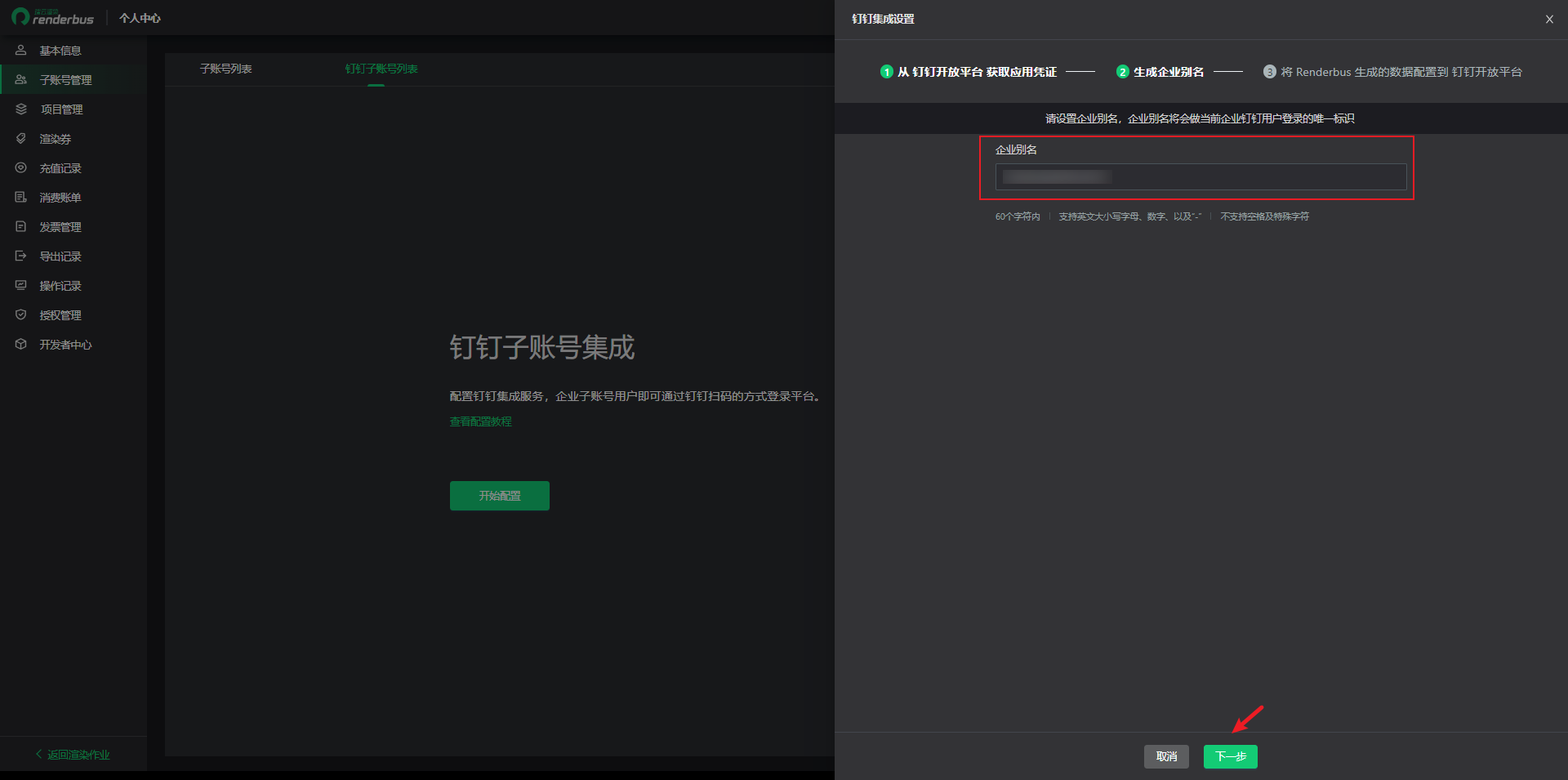Screen dimensions: 1568x780
Task: Click the 开发者中心 cube icon
Action: coord(21,344)
